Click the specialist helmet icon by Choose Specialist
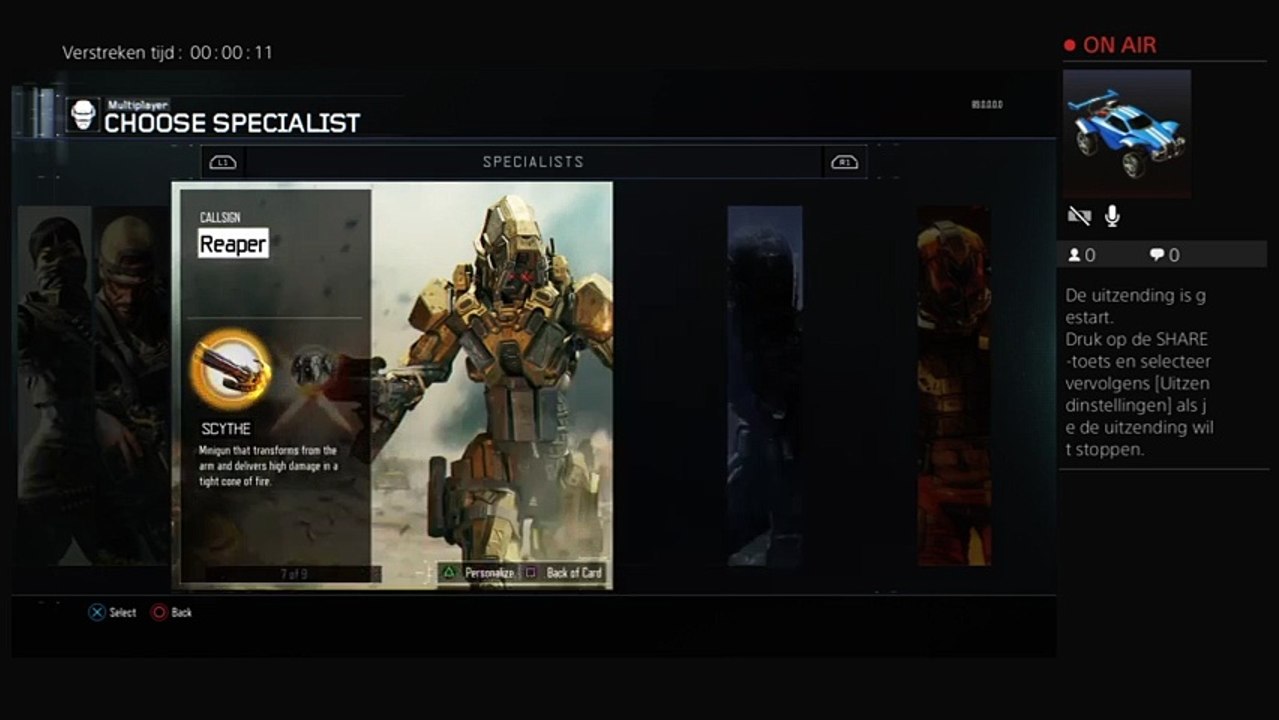The height and width of the screenshot is (720, 1279). [85, 115]
